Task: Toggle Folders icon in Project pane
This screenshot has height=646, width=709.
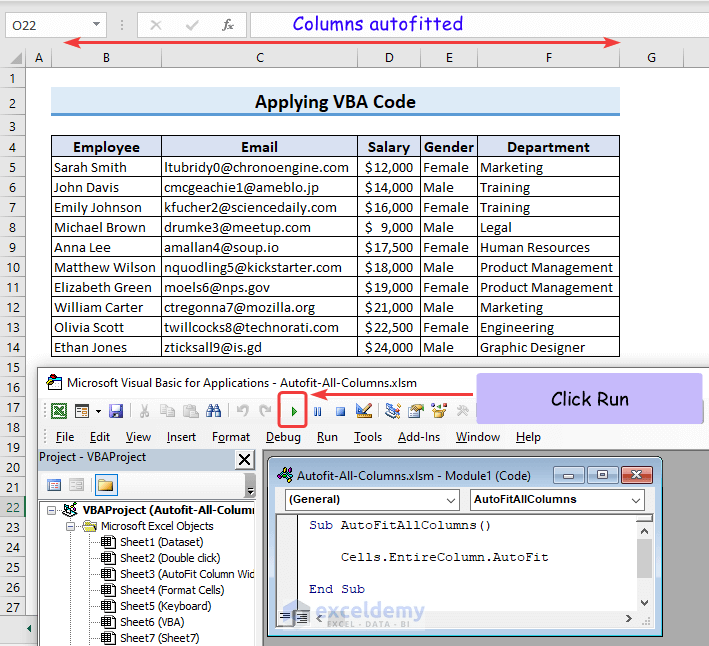Action: coord(106,486)
